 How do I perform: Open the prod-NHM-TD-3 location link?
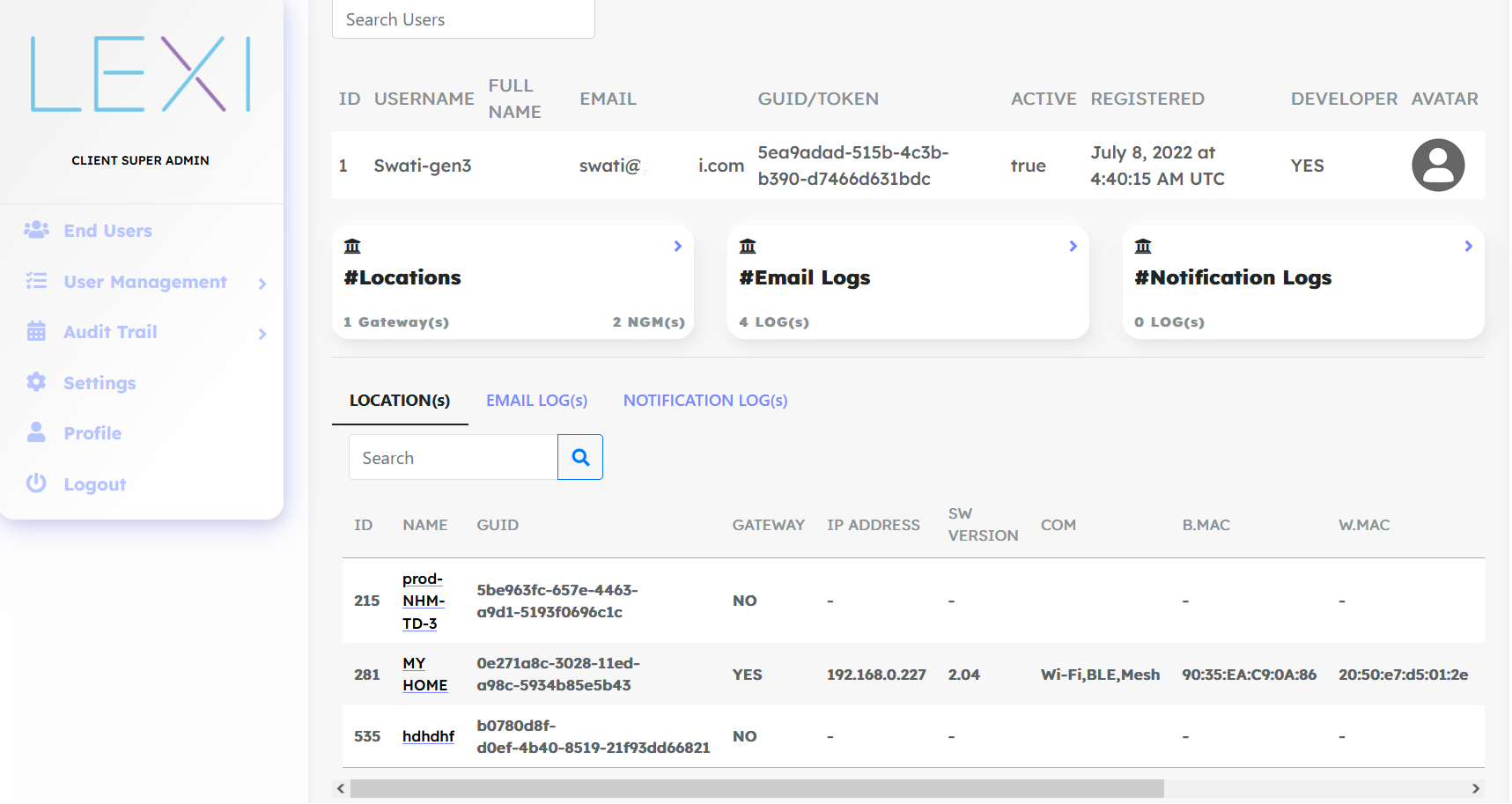coord(423,601)
